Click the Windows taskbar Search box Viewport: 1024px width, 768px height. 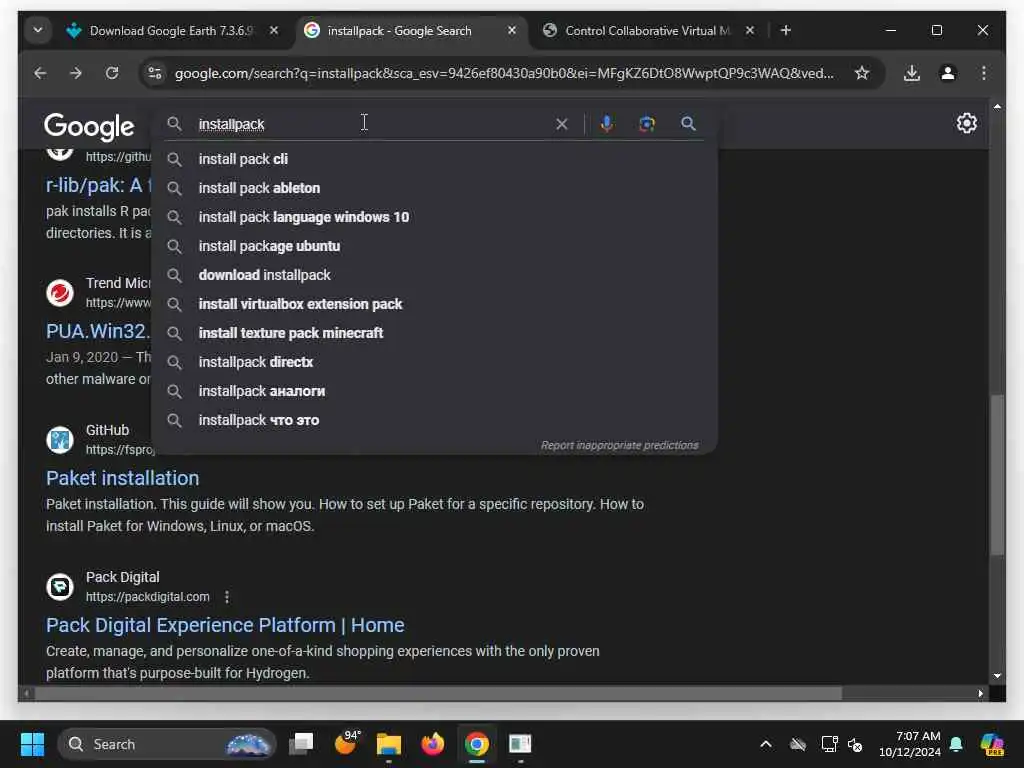pos(167,744)
